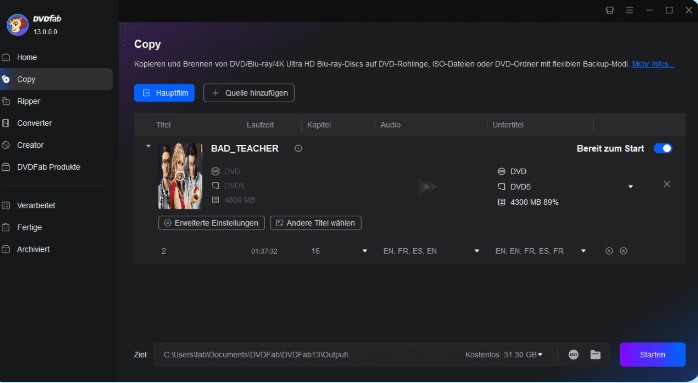Open info icon next to BAD_TEACHER

(x=298, y=149)
